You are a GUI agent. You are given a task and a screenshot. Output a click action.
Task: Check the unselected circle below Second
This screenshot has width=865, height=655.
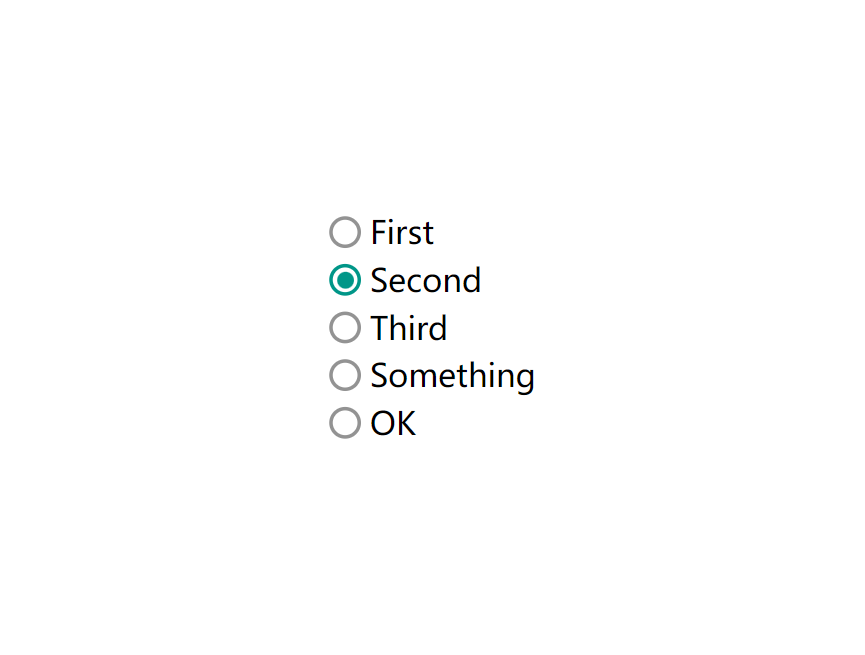point(345,328)
